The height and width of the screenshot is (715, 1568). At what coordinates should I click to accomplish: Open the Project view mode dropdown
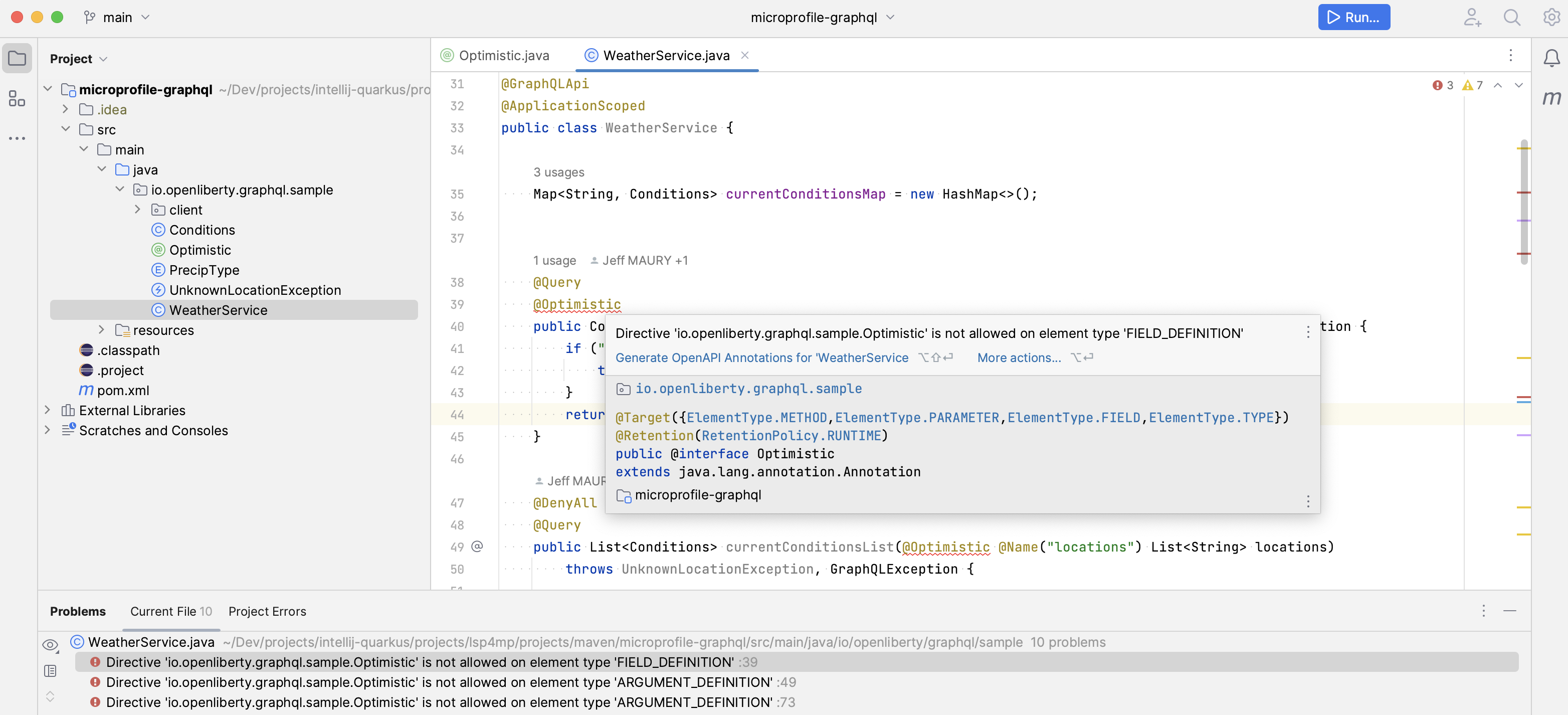coord(79,59)
